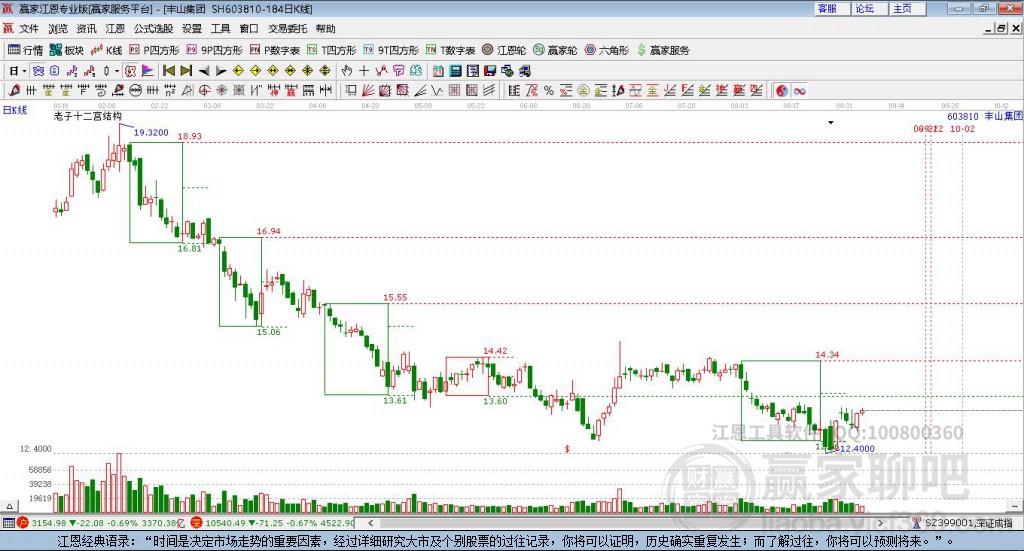Click the calculator icon

(x=456, y=71)
